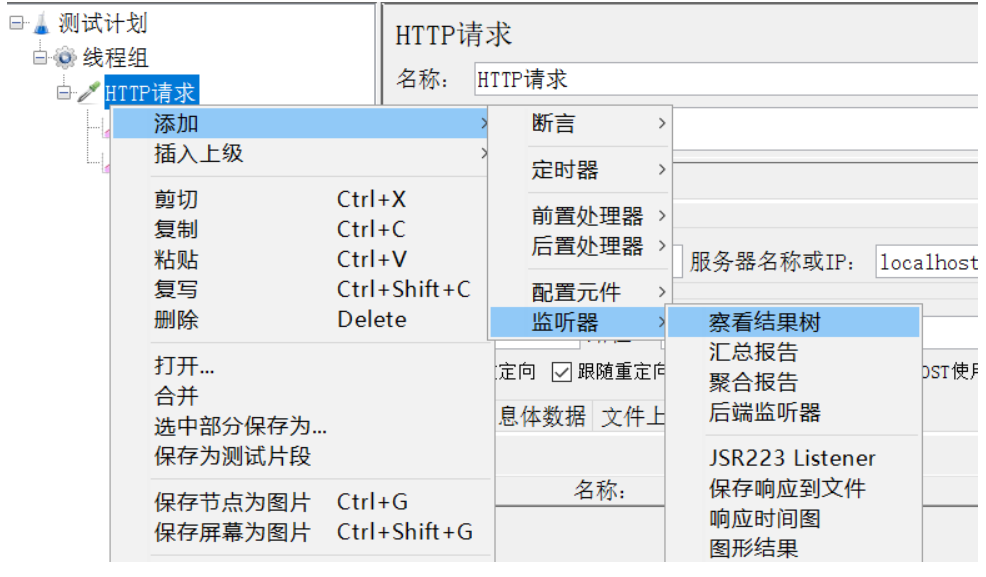
Task: Open the 添加 submenu
Action: [301, 123]
